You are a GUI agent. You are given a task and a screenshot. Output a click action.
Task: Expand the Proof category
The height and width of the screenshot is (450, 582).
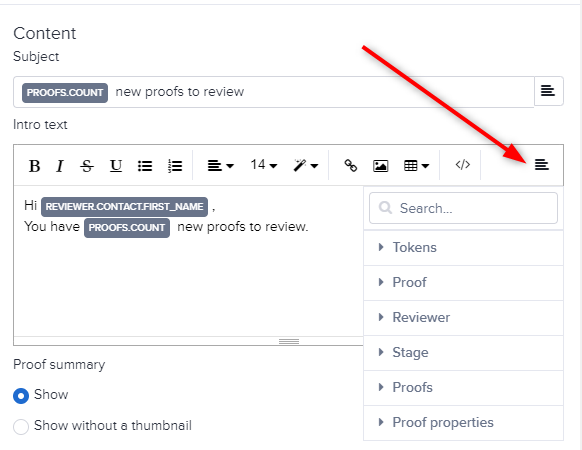463,283
